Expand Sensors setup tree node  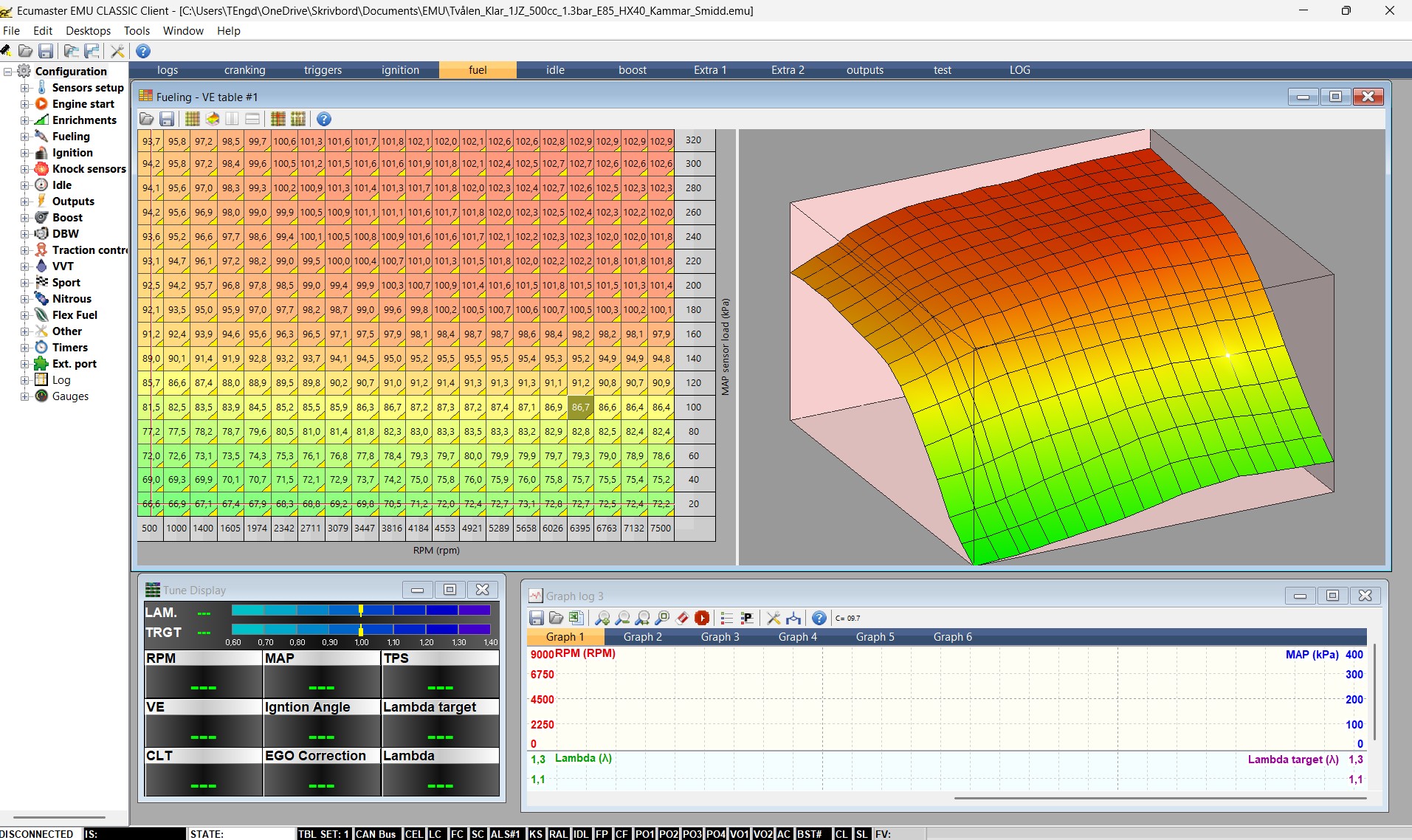[24, 88]
